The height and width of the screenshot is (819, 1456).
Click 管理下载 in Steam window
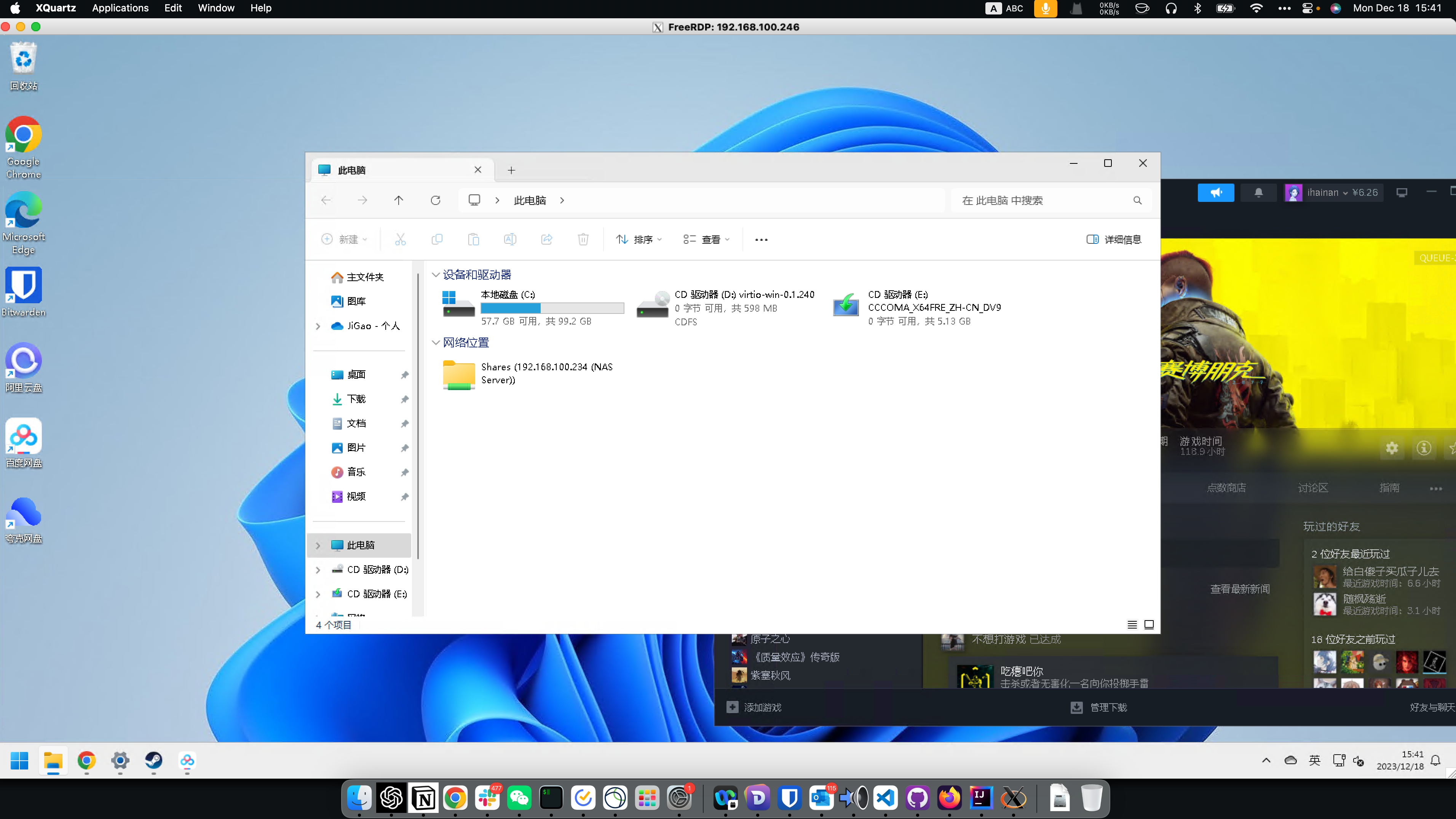coord(1099,707)
